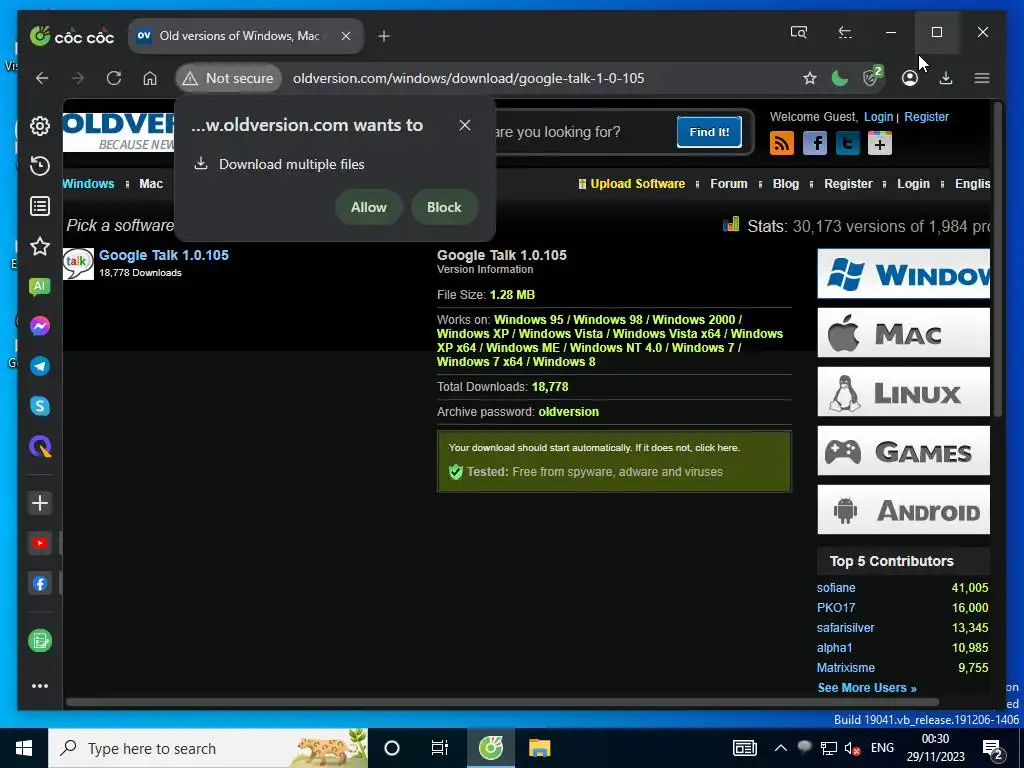Open Google Talk 1.0.105 link
This screenshot has width=1024, height=768.
point(164,255)
